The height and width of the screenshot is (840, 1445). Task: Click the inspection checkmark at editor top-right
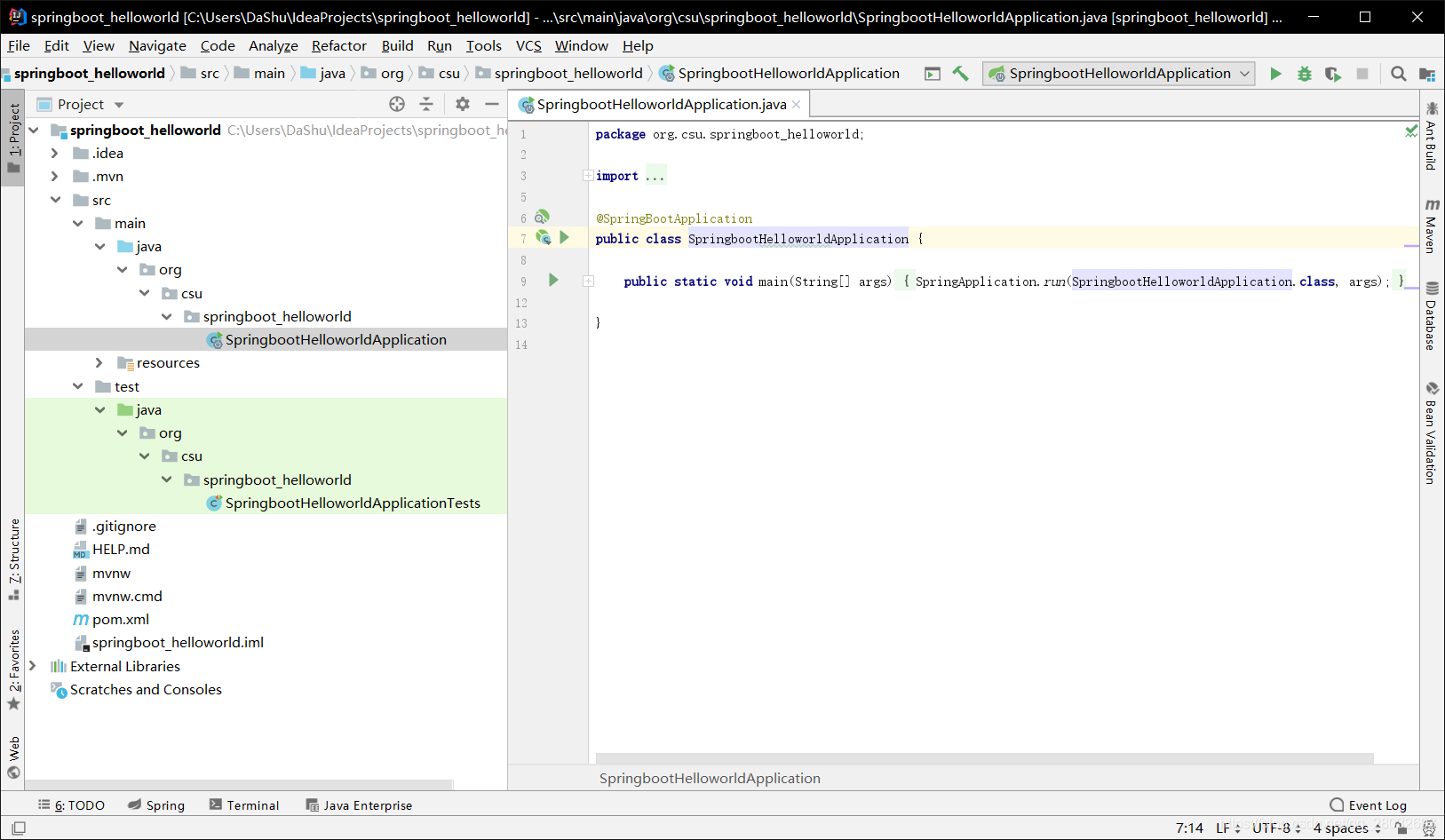coord(1410,131)
